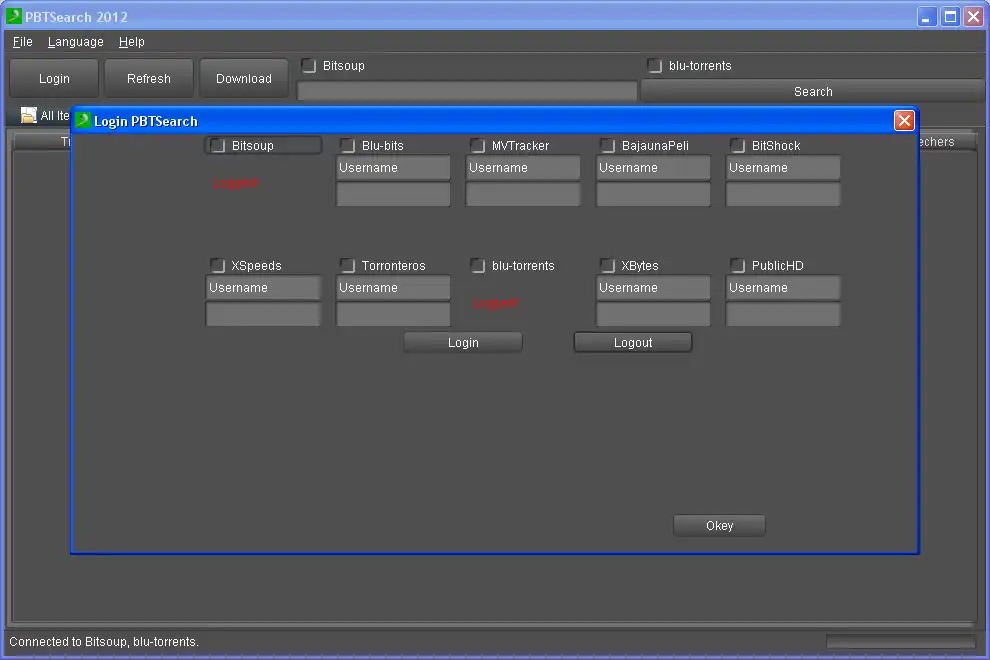Click the BajaunaPeli Username field
Screen dimensions: 990x660
(x=653, y=167)
